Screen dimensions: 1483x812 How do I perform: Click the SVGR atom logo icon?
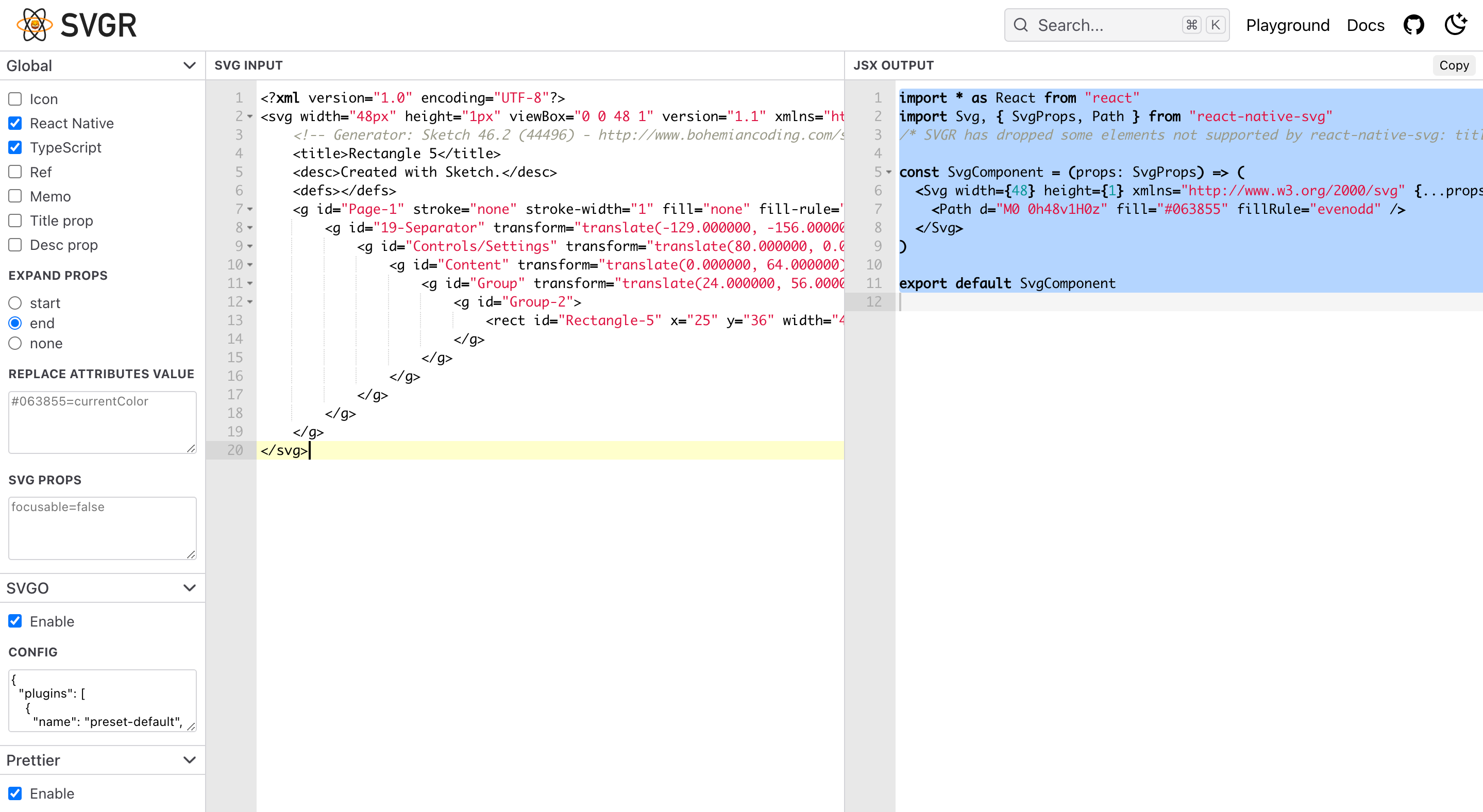(35, 25)
